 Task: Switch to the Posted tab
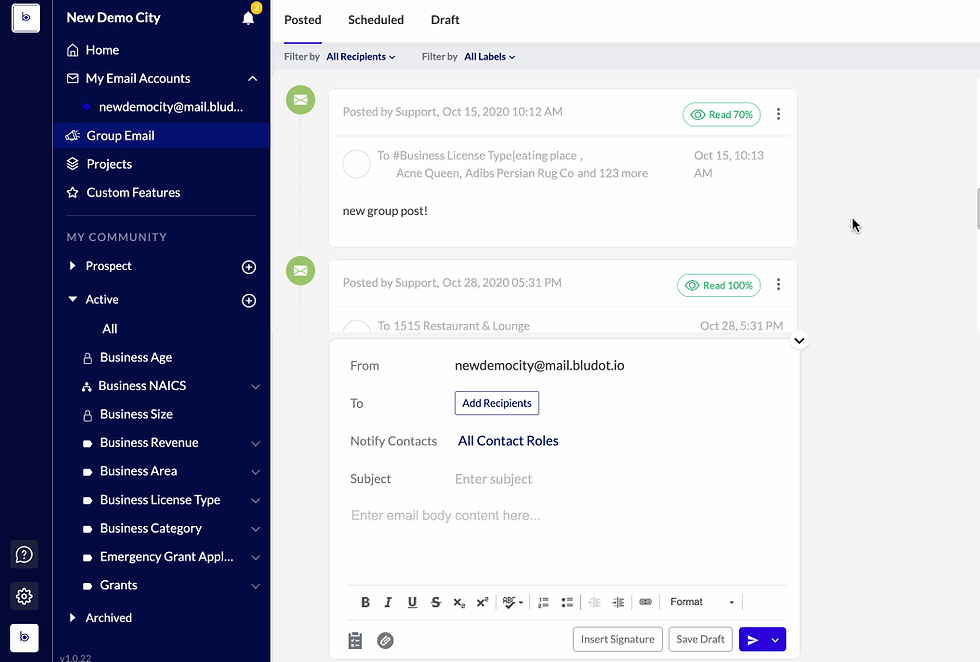(x=302, y=20)
